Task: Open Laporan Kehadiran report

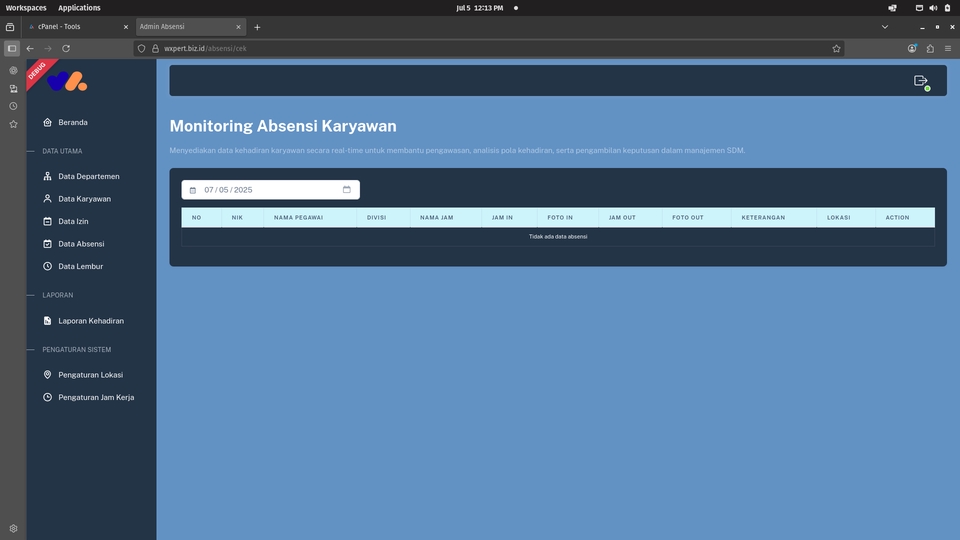Action: (x=91, y=321)
